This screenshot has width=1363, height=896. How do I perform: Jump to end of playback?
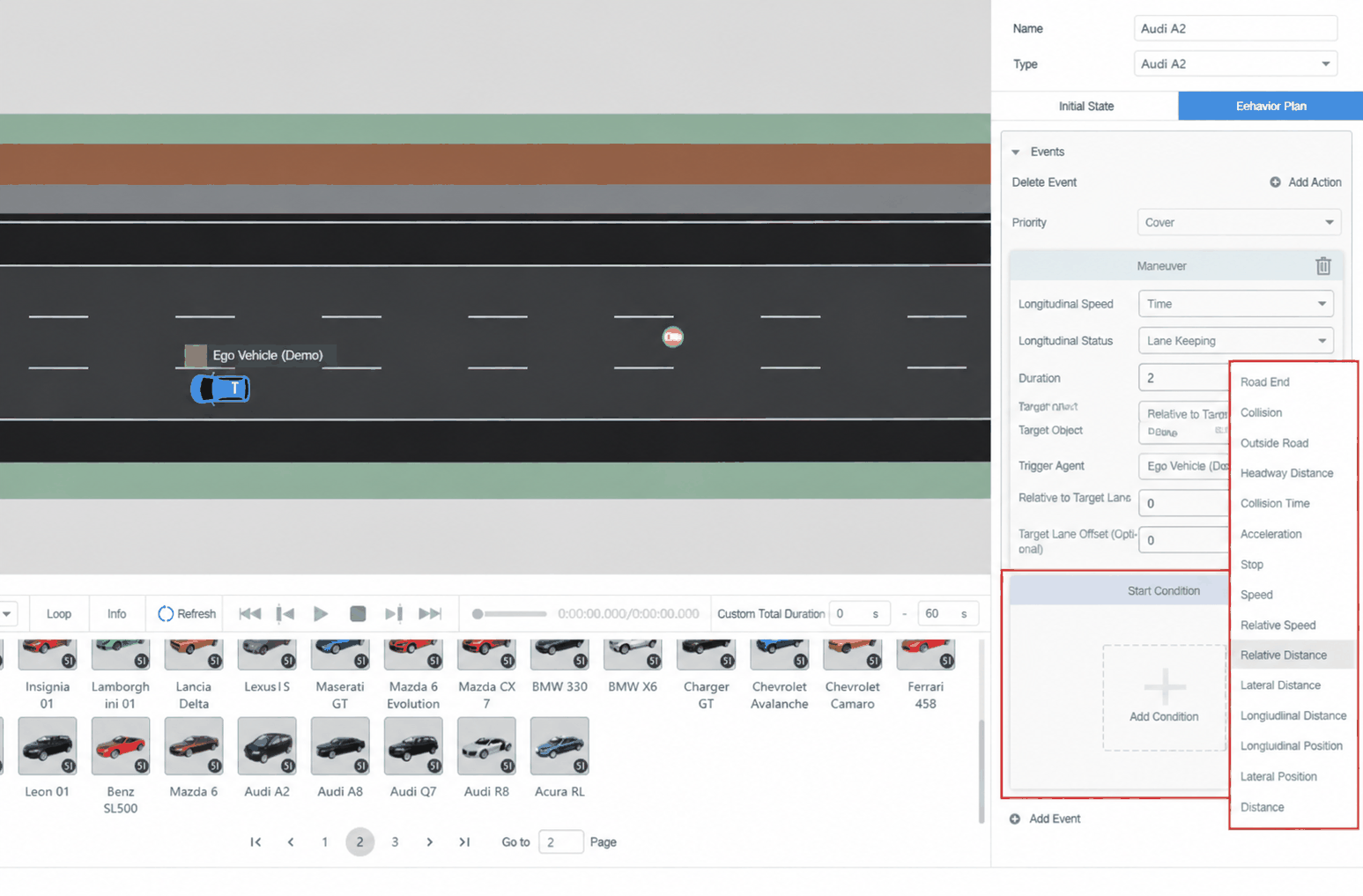[430, 613]
